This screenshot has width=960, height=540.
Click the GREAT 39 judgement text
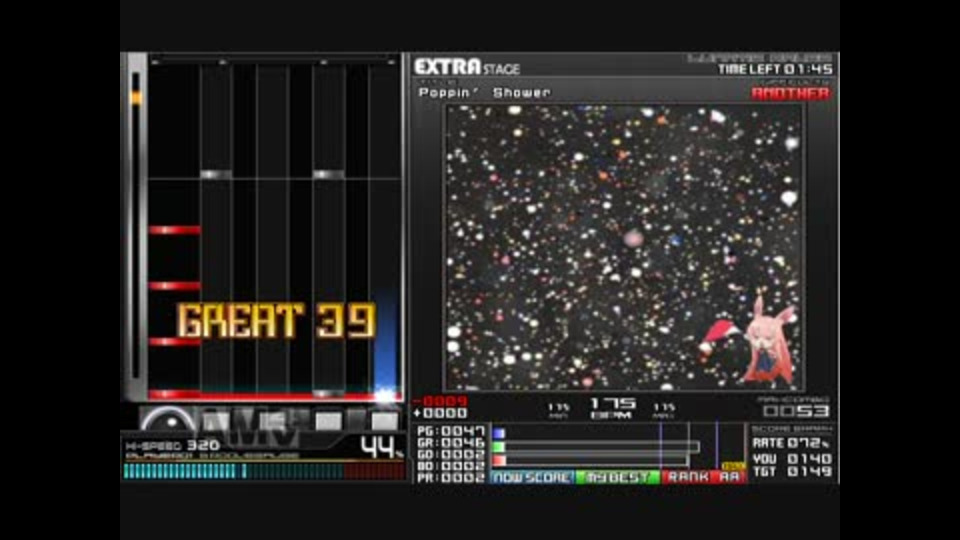(x=276, y=320)
